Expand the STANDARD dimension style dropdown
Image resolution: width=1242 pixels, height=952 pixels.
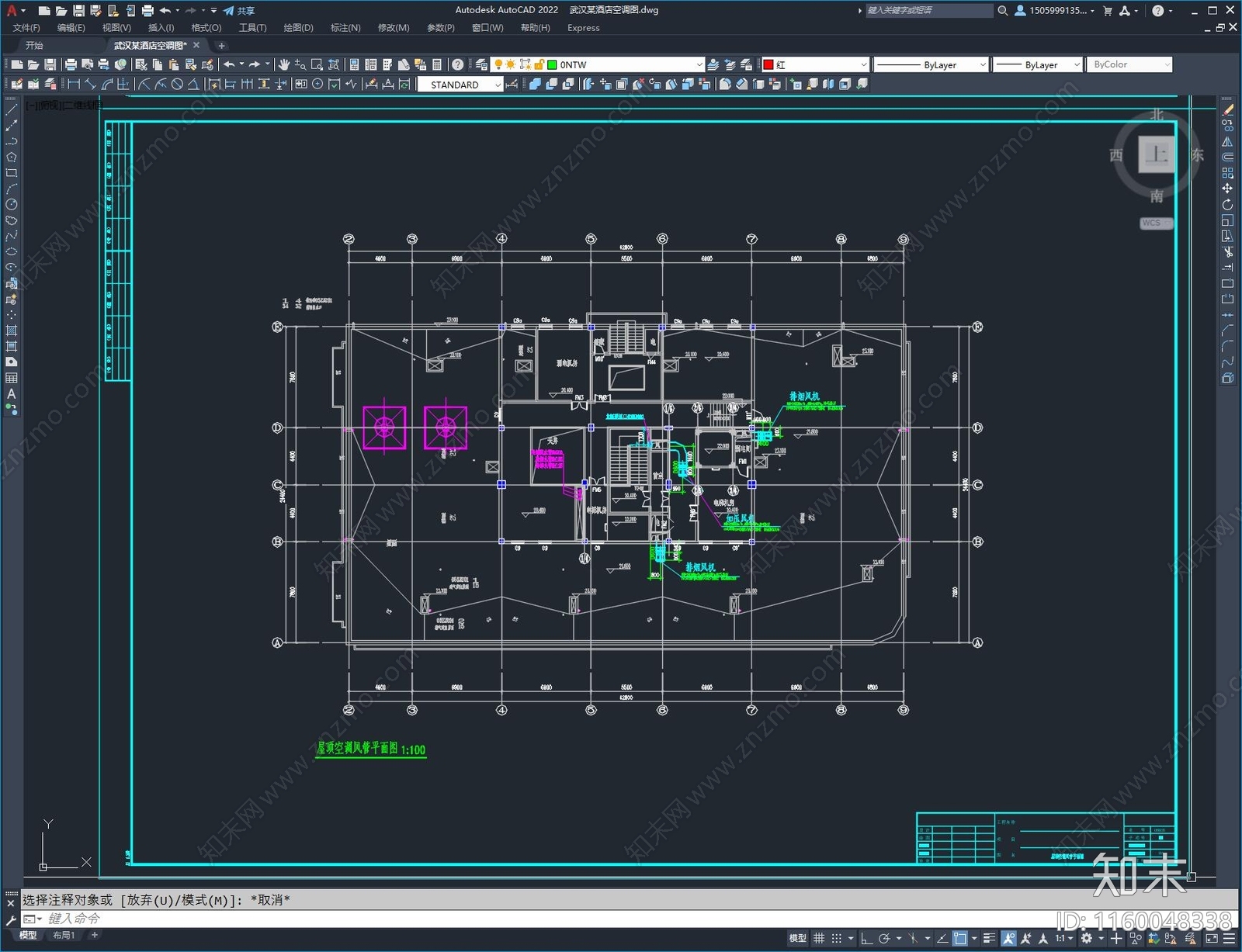(x=460, y=85)
